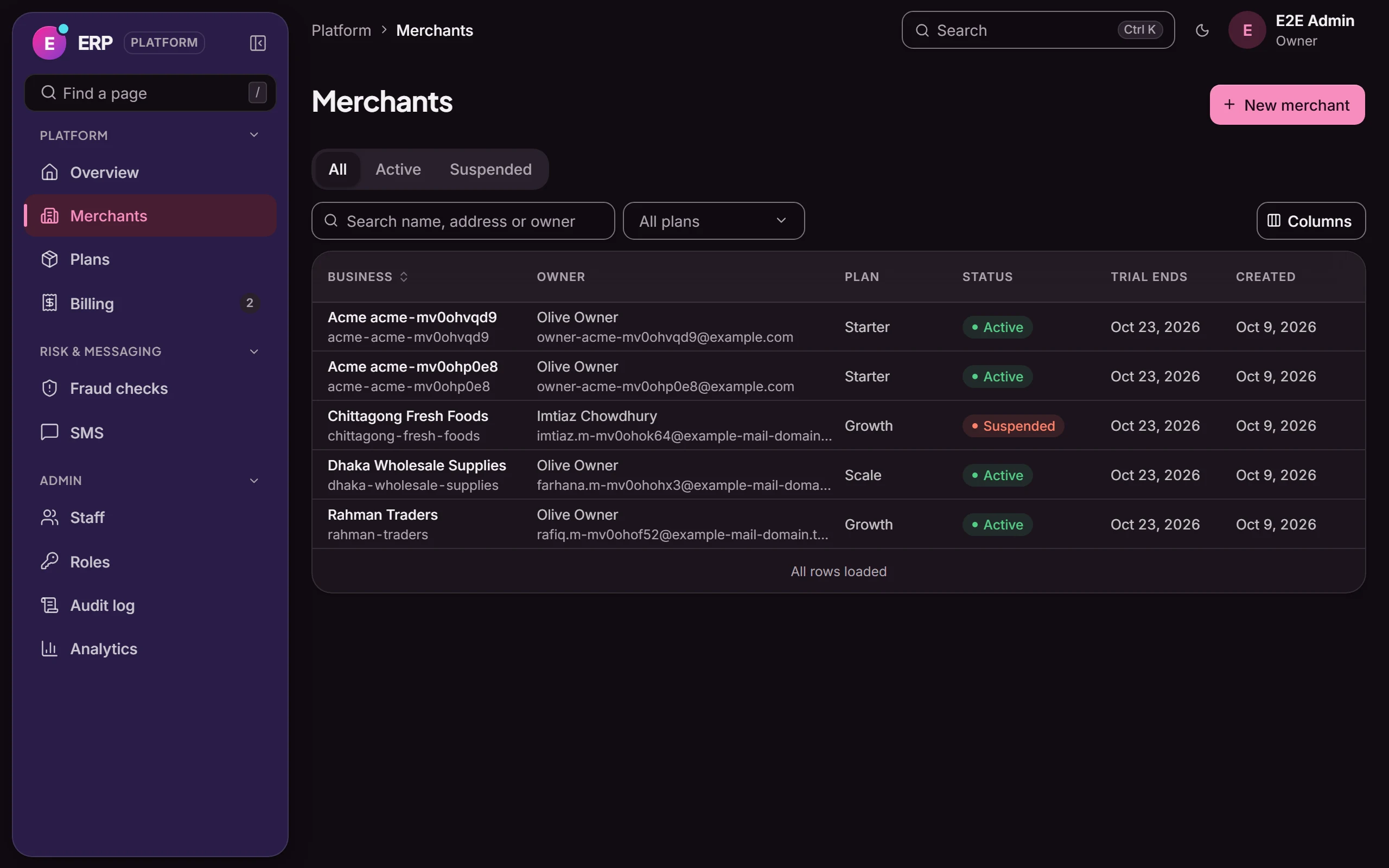1389x868 pixels.
Task: Open the Acme acme-mv0ohvqd9 merchant row
Action: (x=839, y=327)
